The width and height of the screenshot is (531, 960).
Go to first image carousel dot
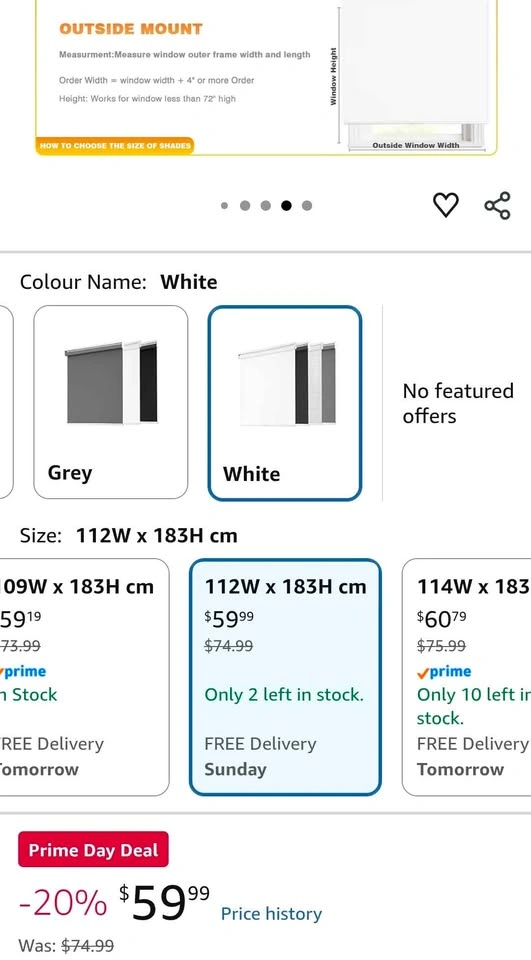[225, 206]
